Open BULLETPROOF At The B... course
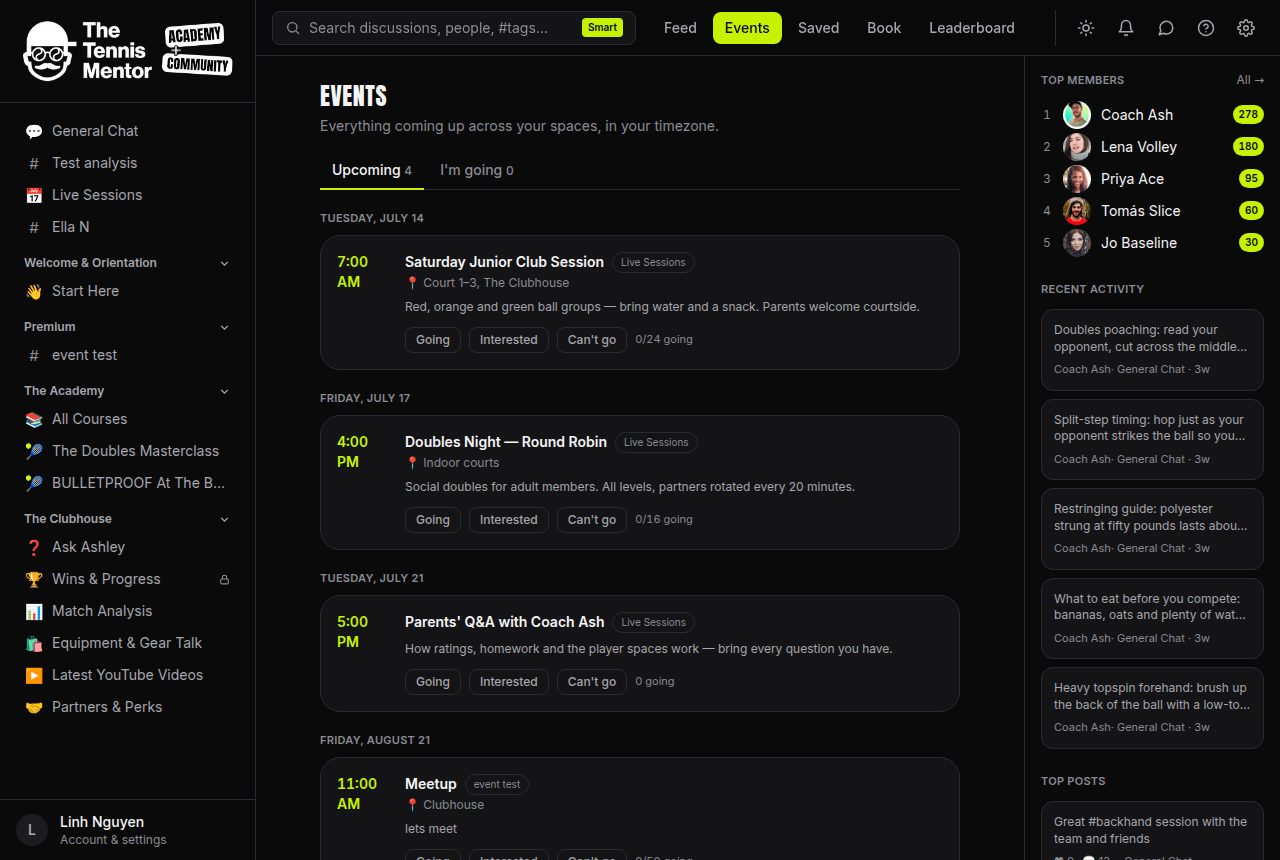Image resolution: width=1280 pixels, height=860 pixels. [128, 483]
